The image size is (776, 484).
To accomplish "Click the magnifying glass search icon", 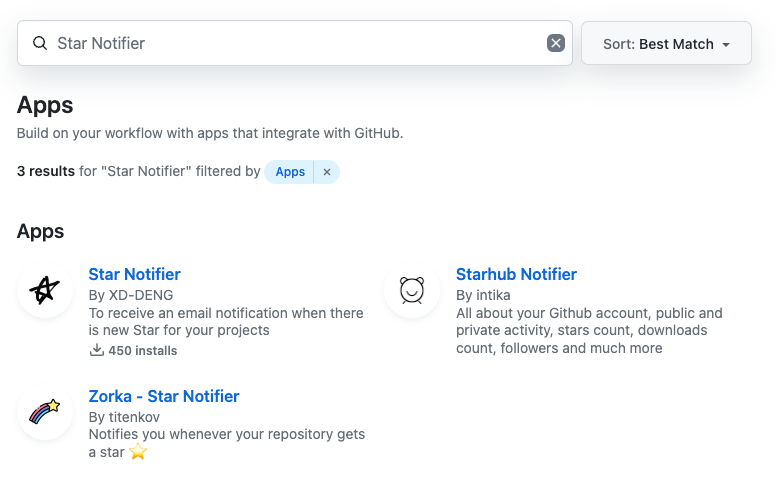I will (x=40, y=44).
